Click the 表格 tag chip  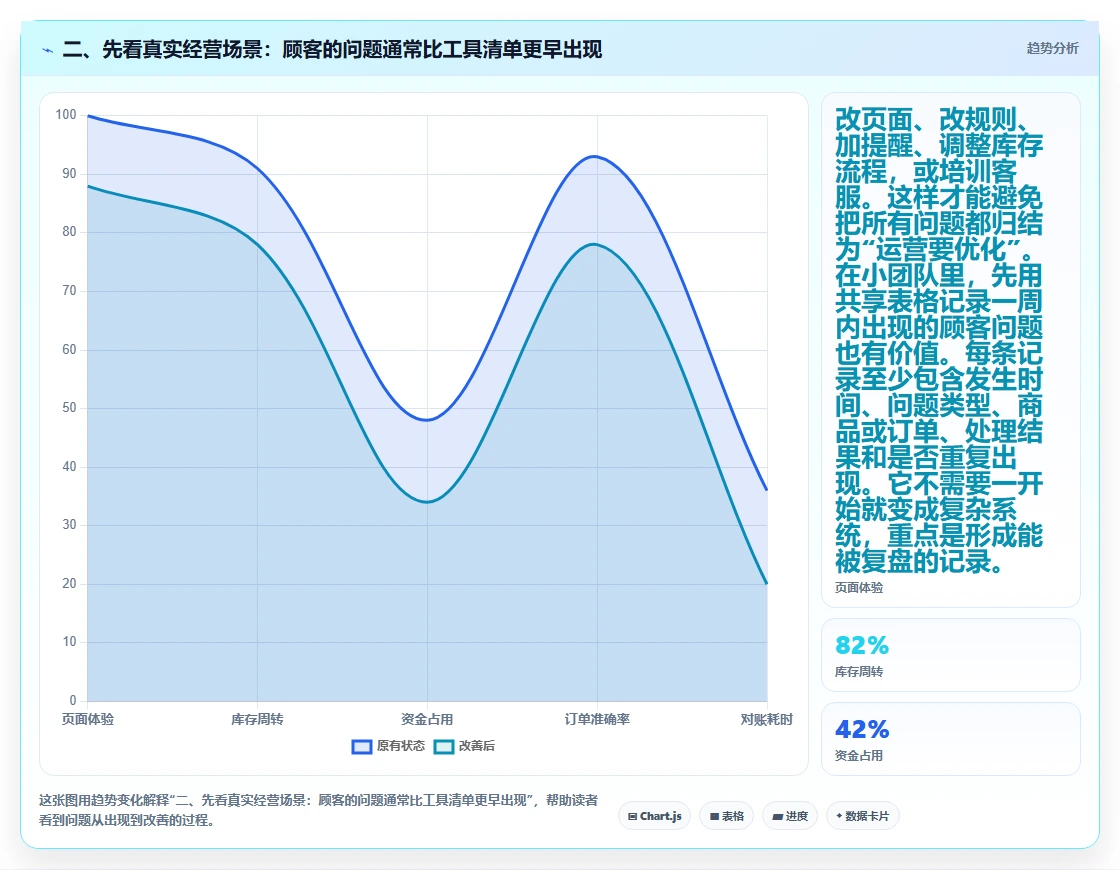[x=726, y=816]
